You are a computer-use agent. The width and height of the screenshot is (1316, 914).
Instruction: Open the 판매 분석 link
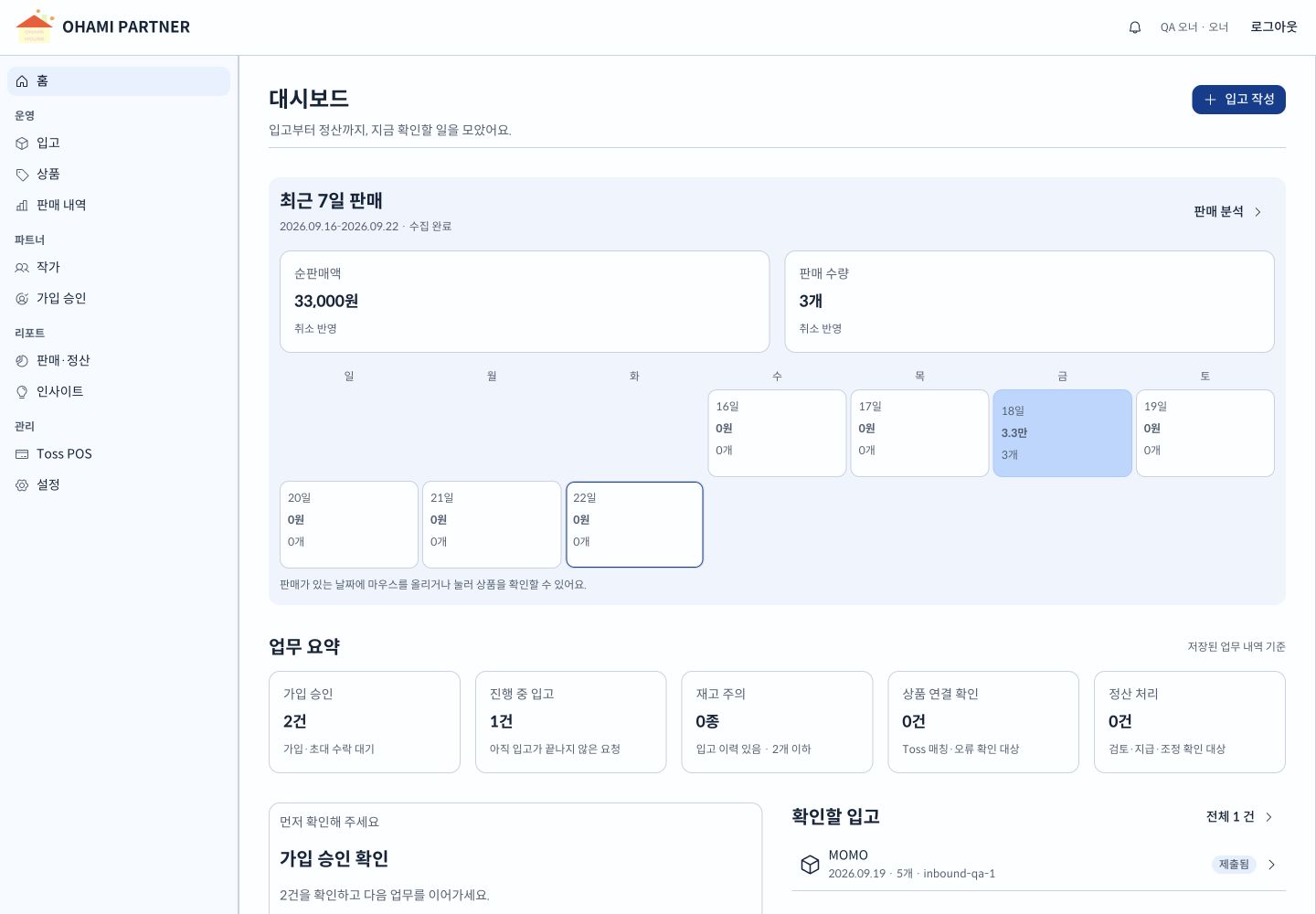(1228, 212)
